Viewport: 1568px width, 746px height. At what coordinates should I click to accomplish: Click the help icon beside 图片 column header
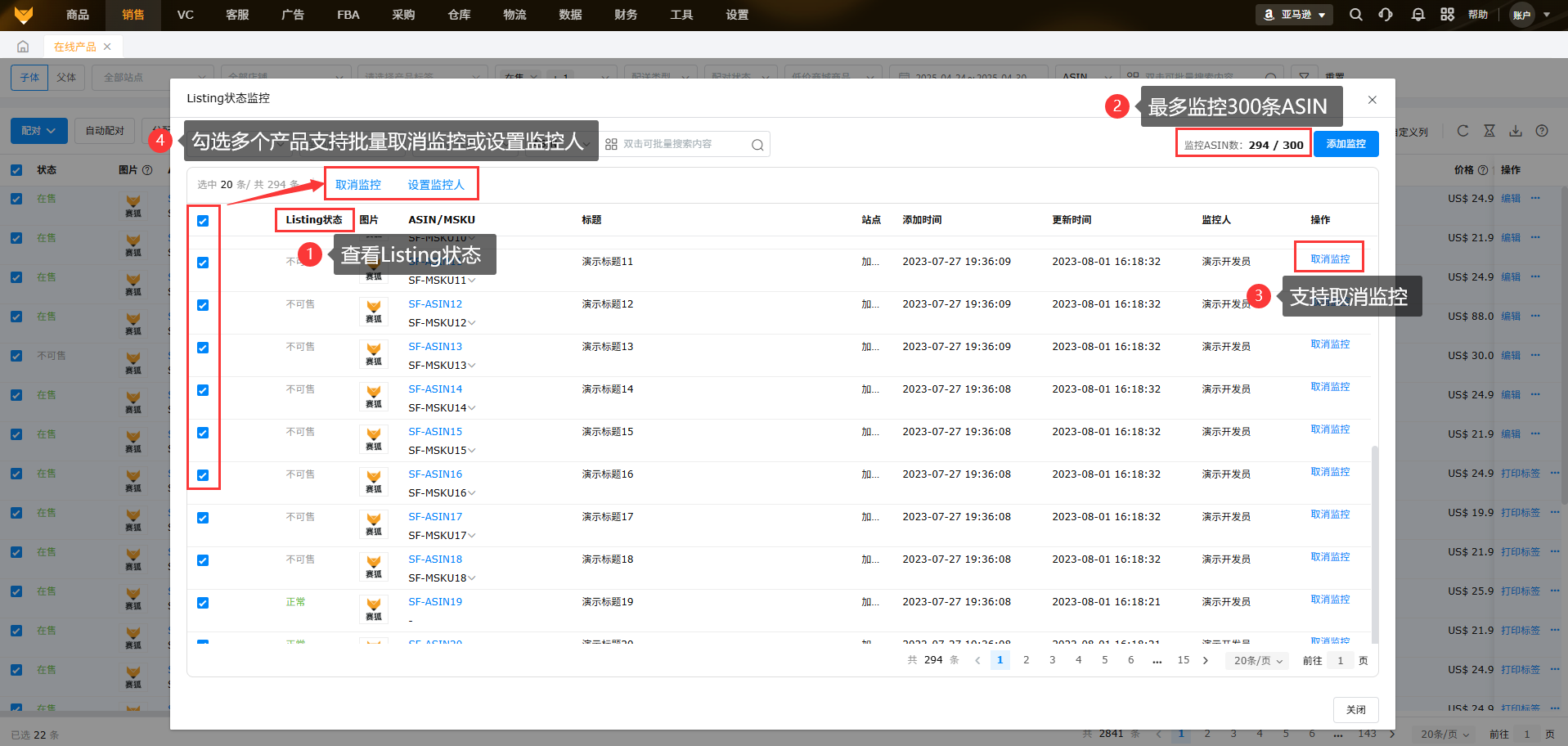pos(147,170)
